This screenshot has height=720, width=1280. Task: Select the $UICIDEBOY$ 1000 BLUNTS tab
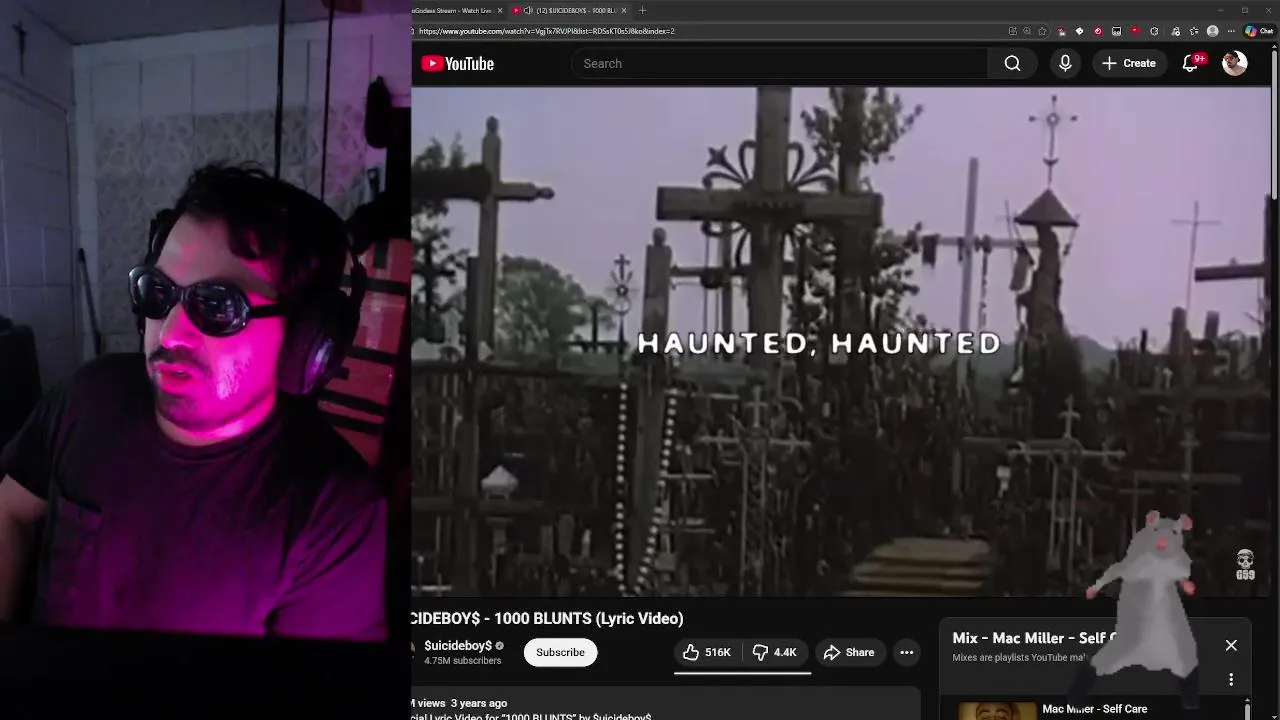[x=570, y=10]
